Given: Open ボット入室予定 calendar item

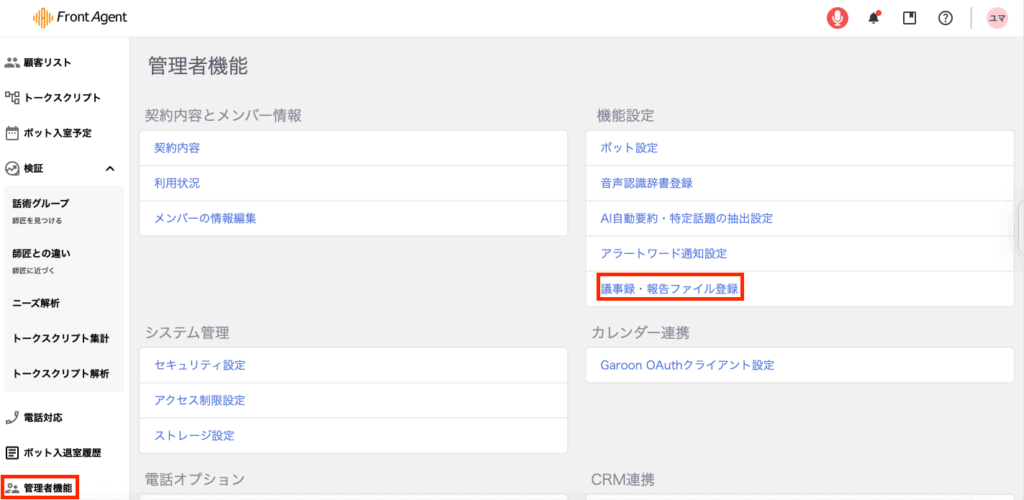Looking at the screenshot, I should (x=57, y=133).
